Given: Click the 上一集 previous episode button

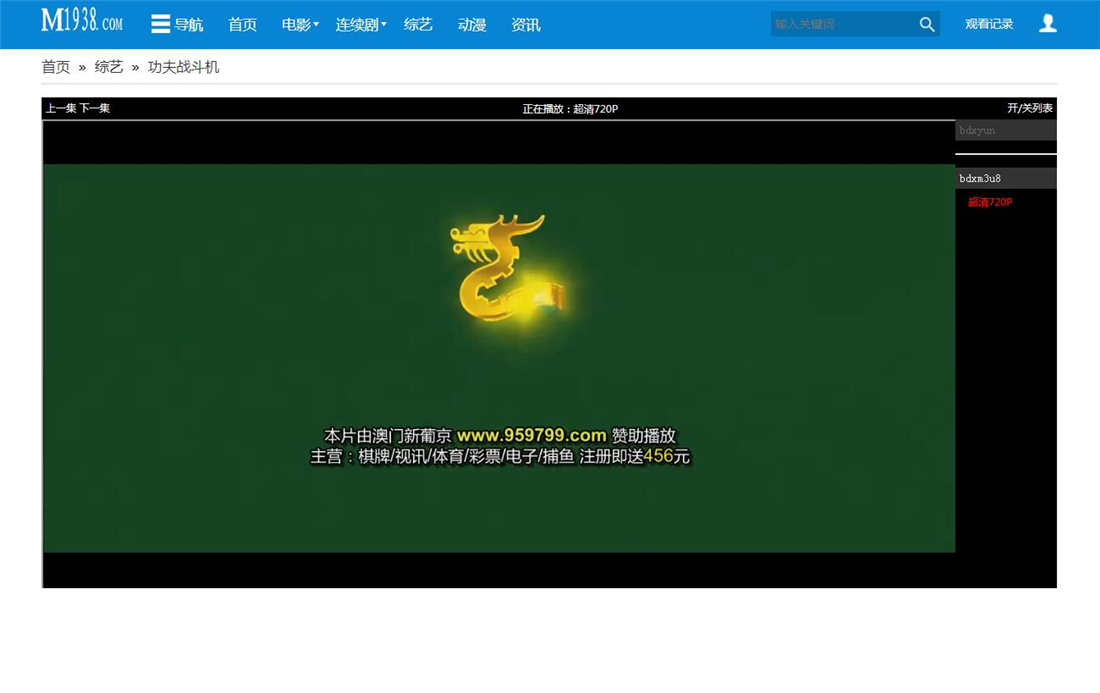Looking at the screenshot, I should 63,108.
